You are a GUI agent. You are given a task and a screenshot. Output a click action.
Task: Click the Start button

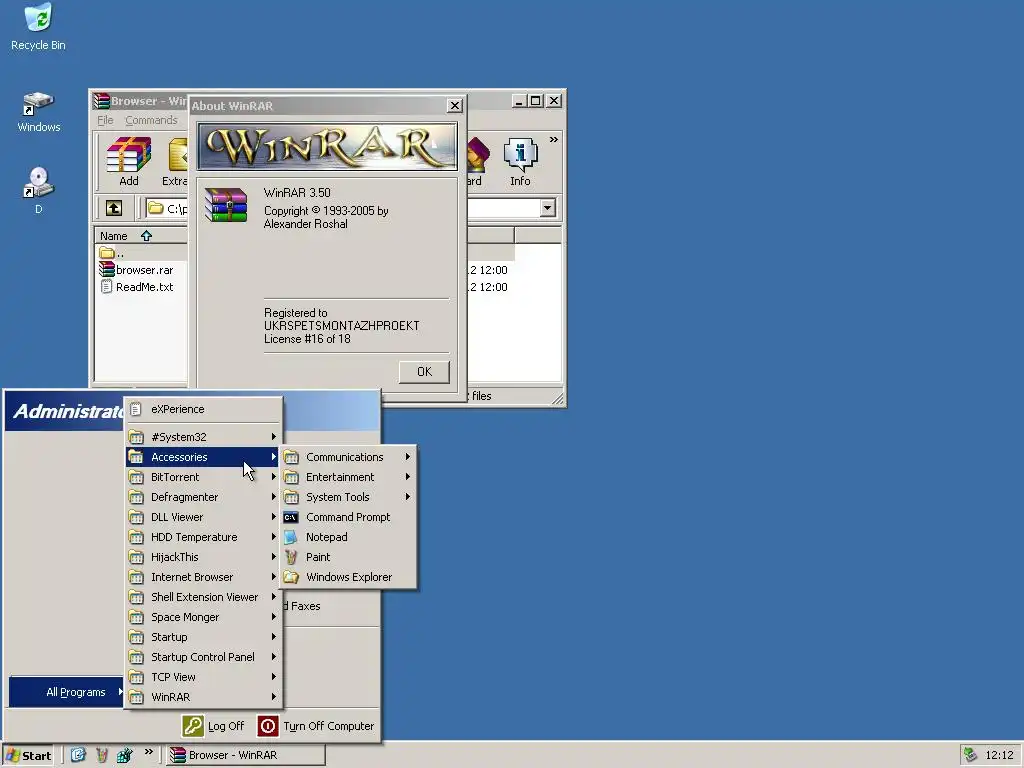click(27, 756)
